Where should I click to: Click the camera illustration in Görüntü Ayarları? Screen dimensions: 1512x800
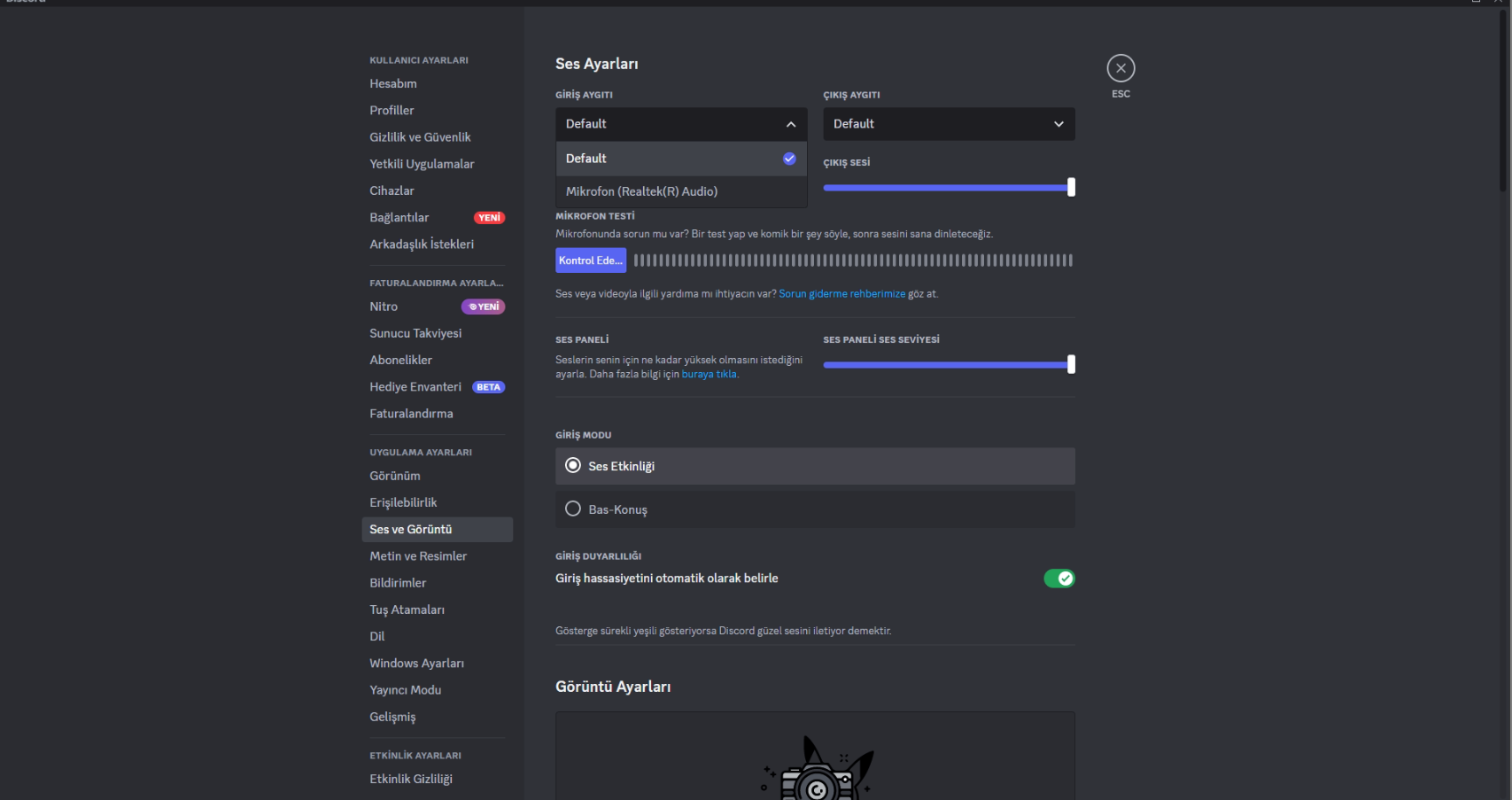(x=817, y=771)
